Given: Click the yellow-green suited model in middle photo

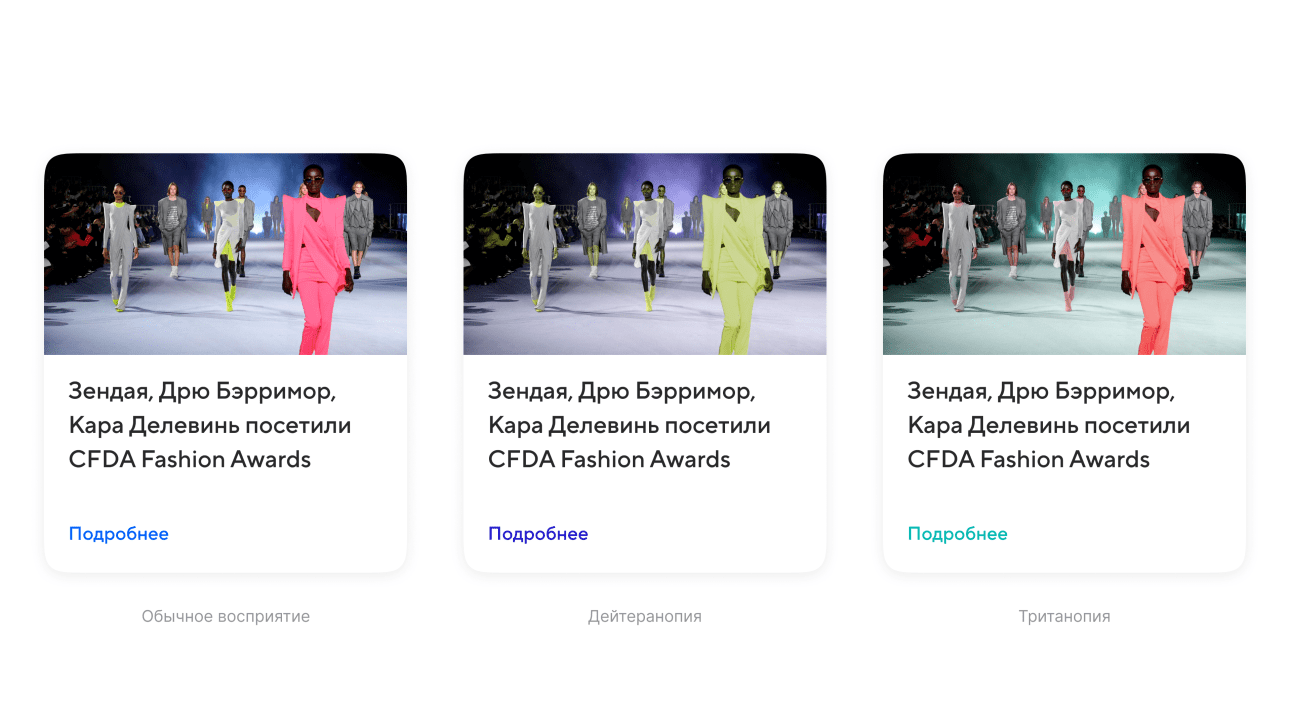Looking at the screenshot, I should tap(736, 262).
